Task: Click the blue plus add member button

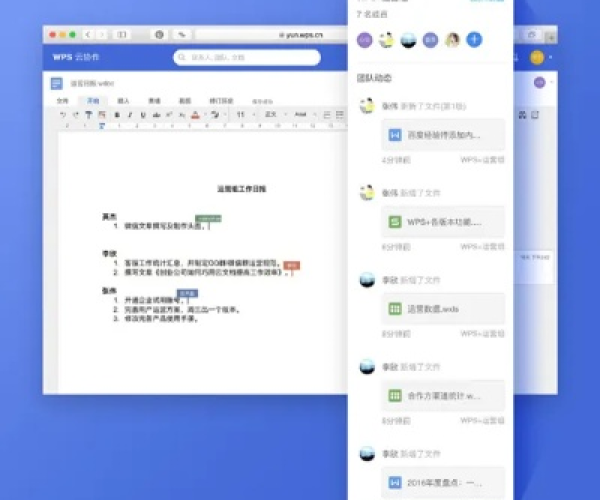Action: click(474, 39)
